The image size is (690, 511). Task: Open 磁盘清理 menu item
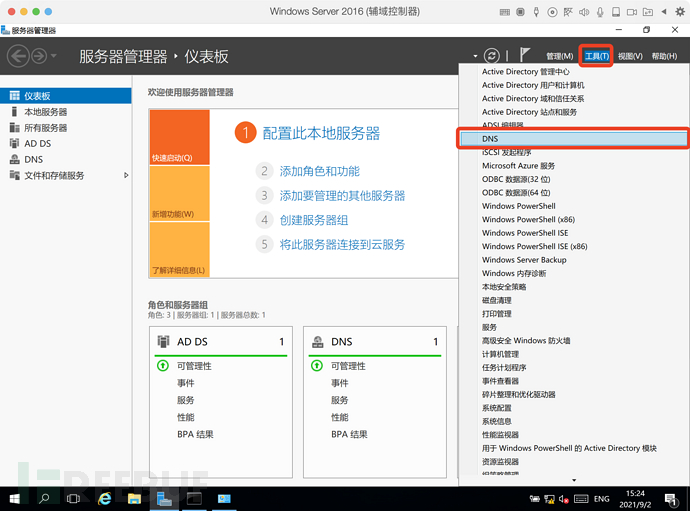pyautogui.click(x=496, y=300)
